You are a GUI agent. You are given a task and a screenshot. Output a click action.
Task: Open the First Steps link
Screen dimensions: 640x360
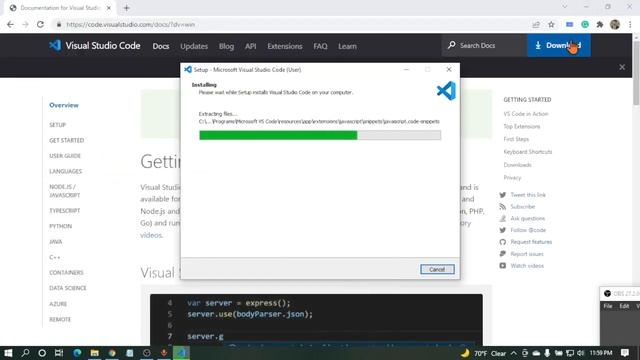(x=516, y=139)
